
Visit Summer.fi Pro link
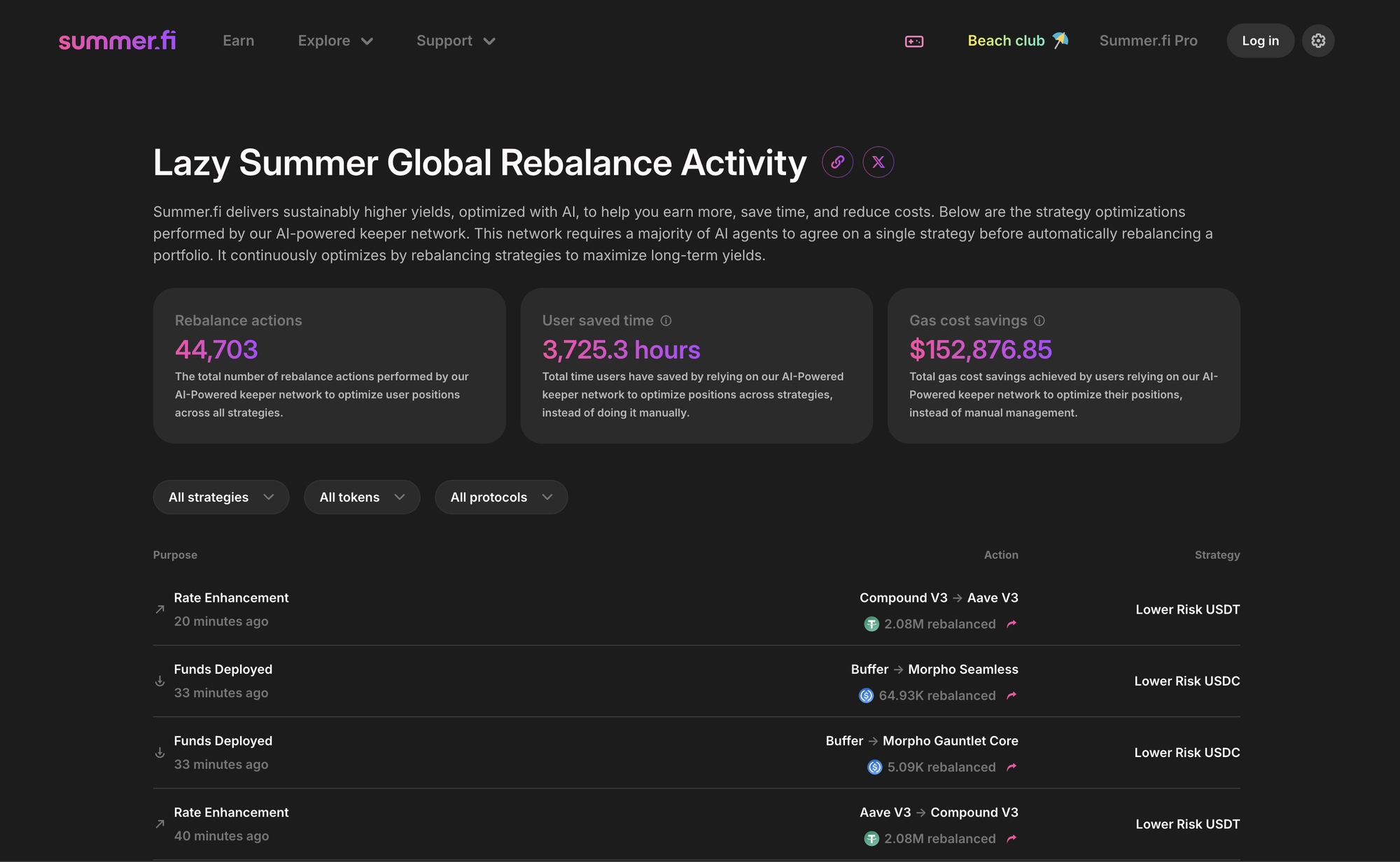pos(1148,41)
